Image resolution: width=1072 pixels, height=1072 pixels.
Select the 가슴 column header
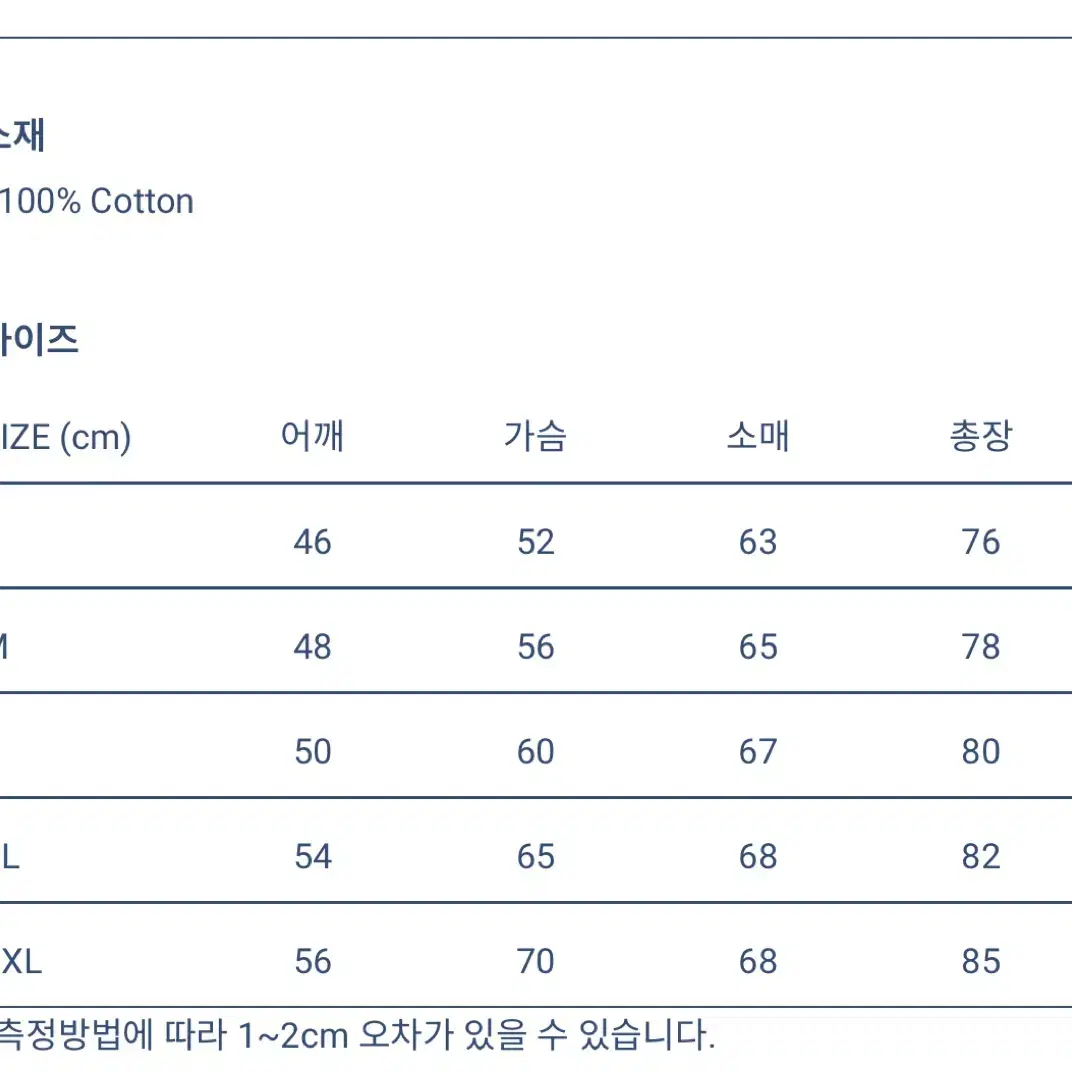[x=535, y=436]
